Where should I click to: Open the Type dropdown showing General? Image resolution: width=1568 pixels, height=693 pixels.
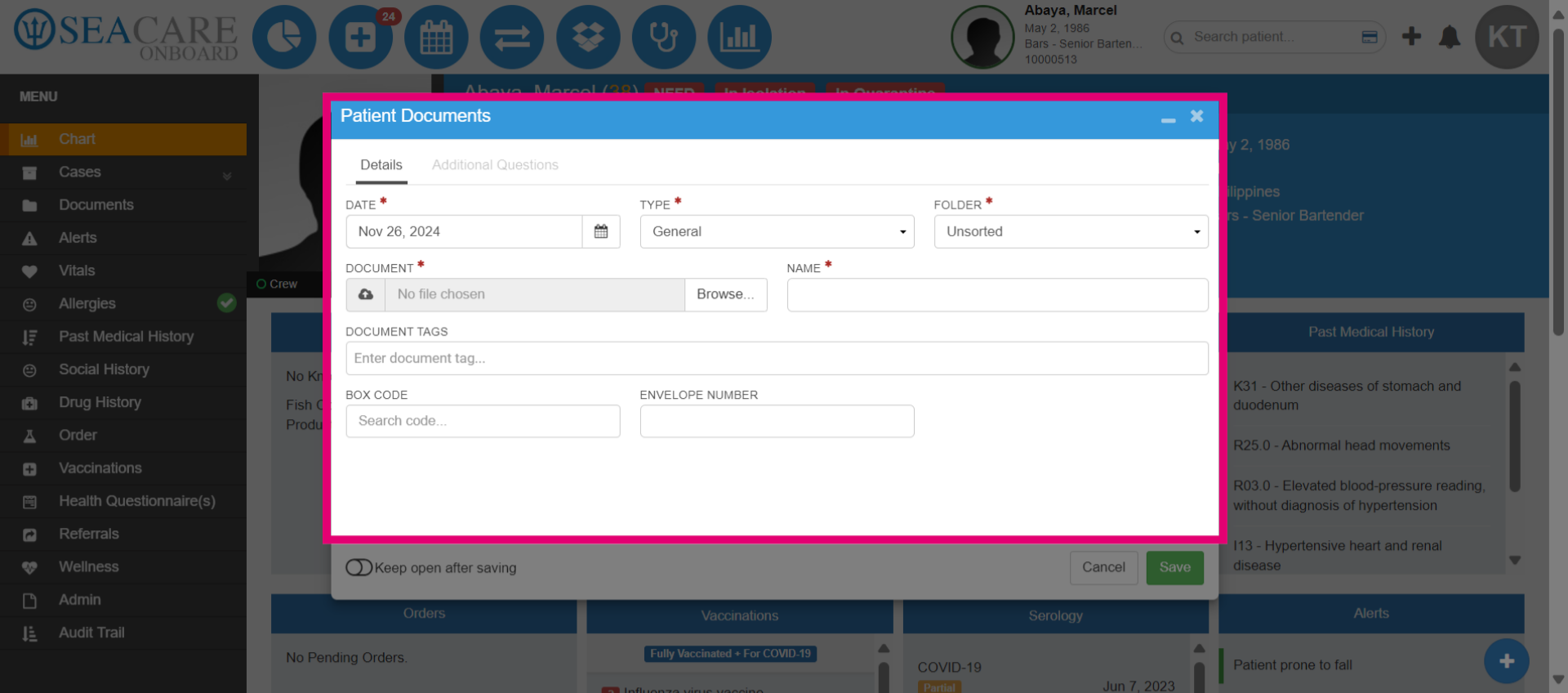(777, 231)
